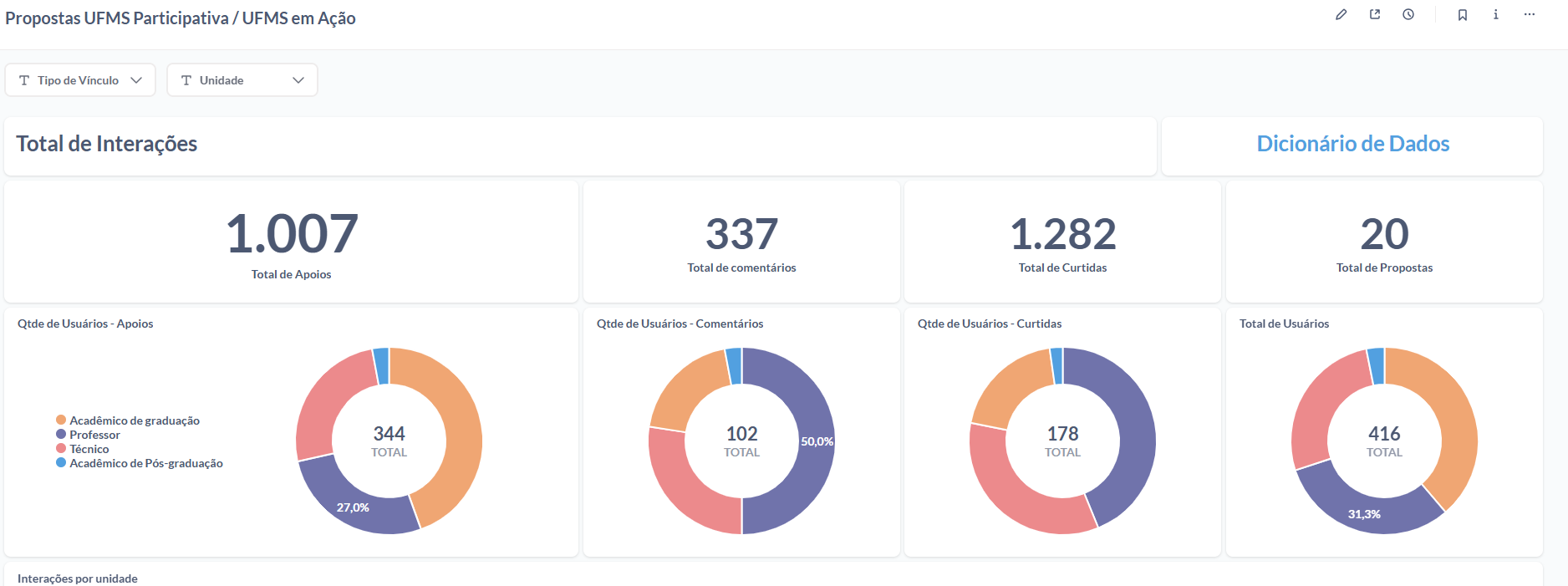Viewport: 1568px width, 586px height.
Task: Select the 27,0% purple slice in Apoios donut
Action: click(353, 507)
